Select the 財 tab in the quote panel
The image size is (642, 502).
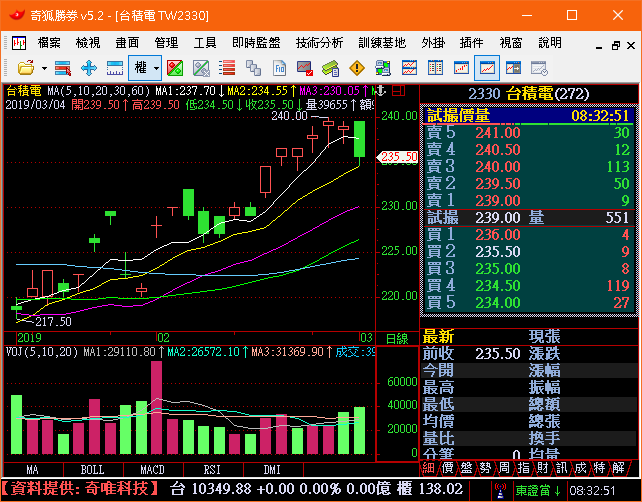(543, 468)
